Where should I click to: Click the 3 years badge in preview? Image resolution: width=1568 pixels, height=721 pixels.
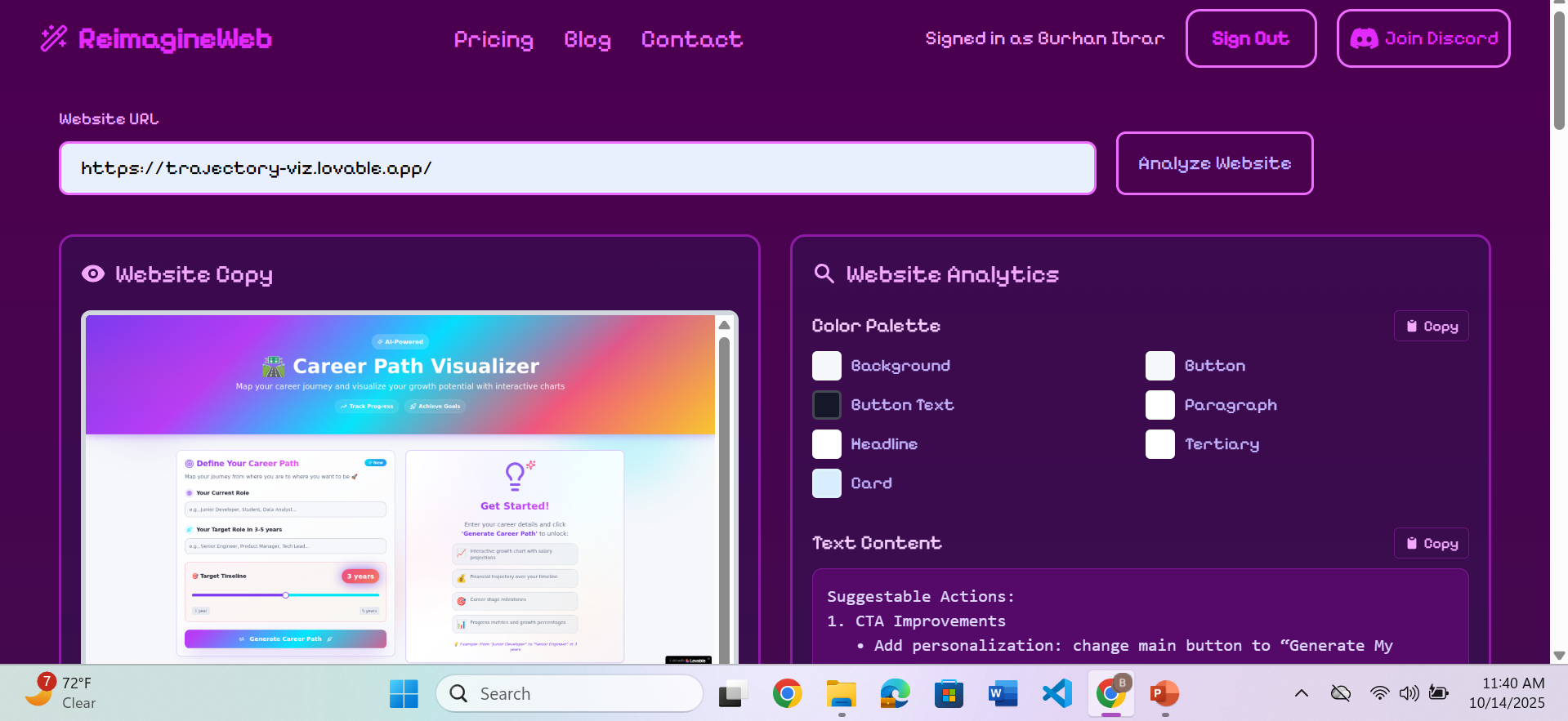coord(360,576)
